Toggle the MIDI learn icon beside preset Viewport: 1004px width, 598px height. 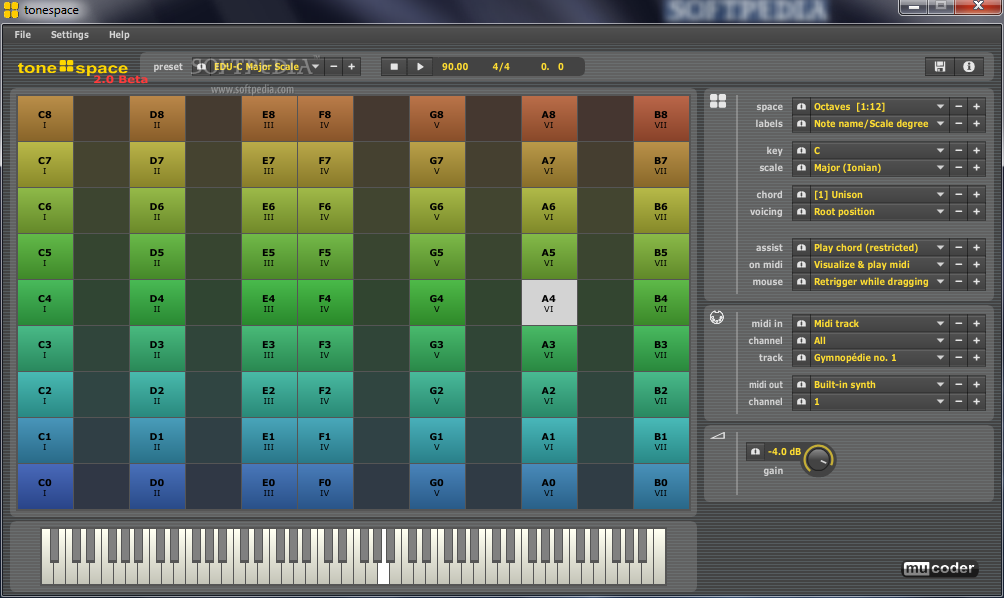click(201, 67)
